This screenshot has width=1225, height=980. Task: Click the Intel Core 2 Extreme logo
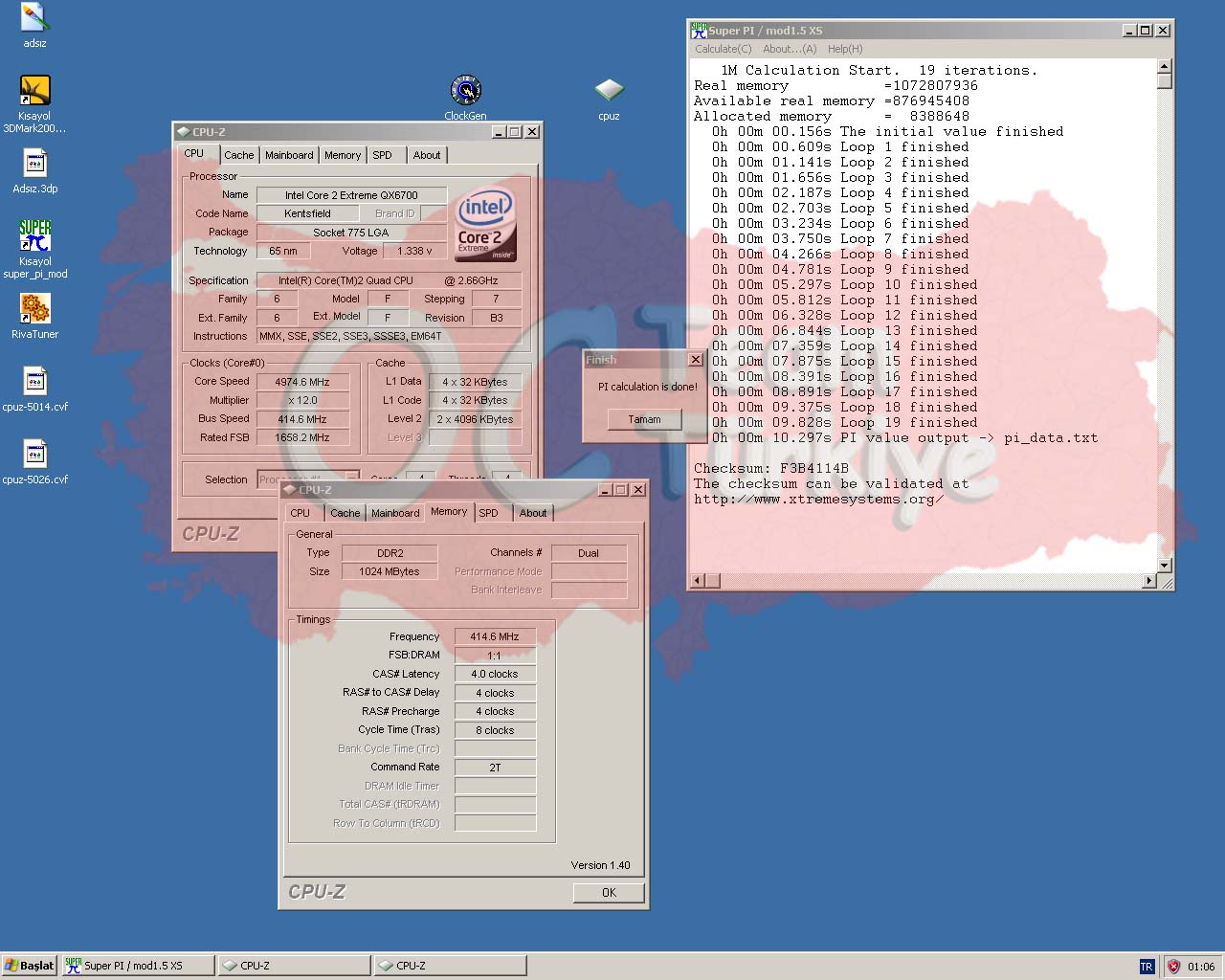click(486, 225)
